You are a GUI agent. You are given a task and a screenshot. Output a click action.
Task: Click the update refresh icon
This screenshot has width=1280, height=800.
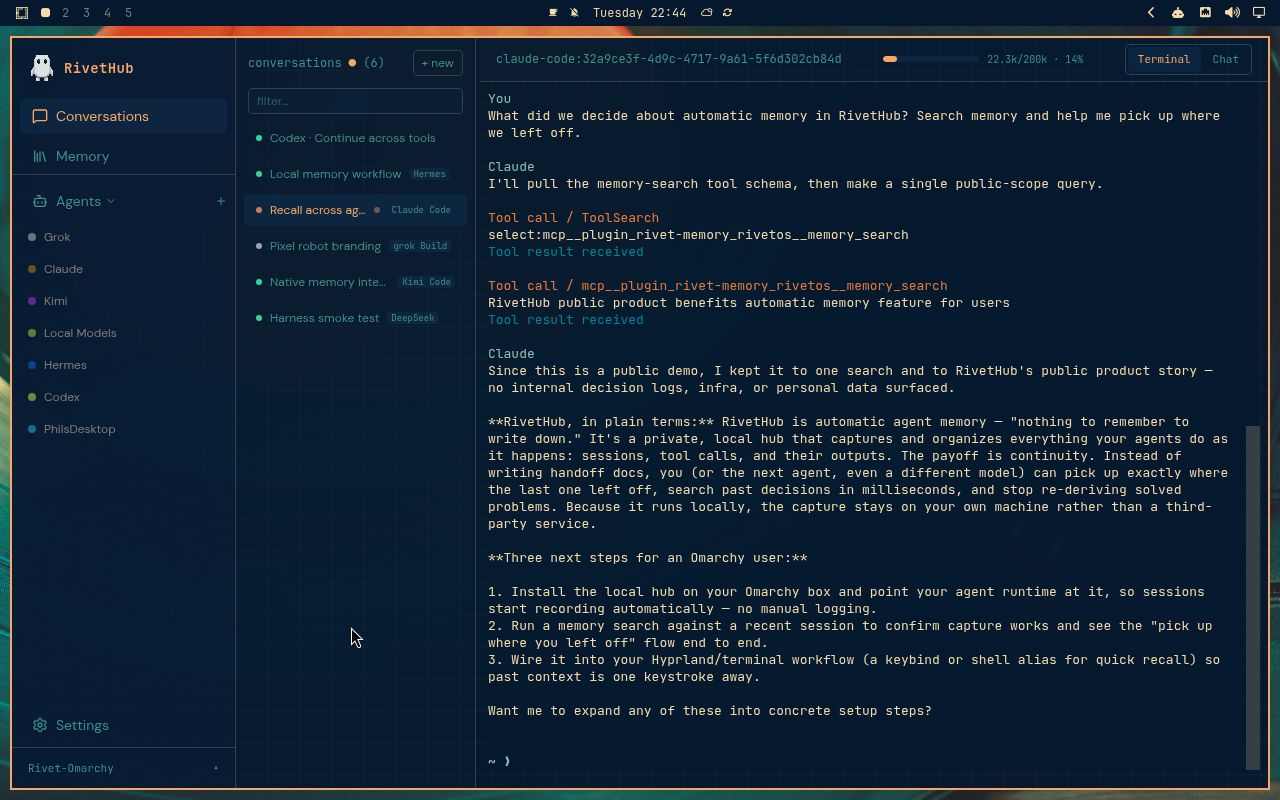727,13
